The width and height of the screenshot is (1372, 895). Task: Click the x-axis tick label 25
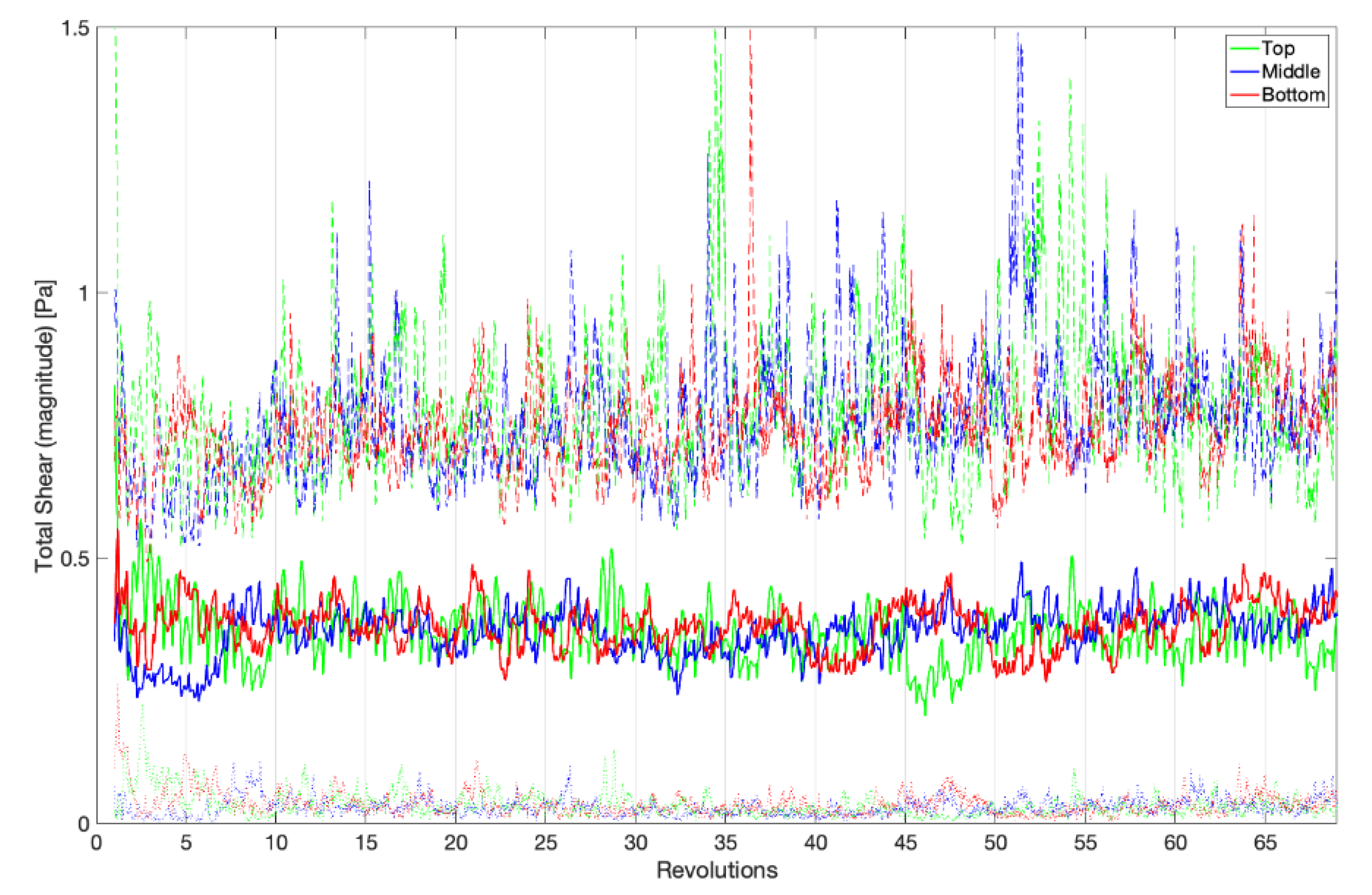[545, 843]
